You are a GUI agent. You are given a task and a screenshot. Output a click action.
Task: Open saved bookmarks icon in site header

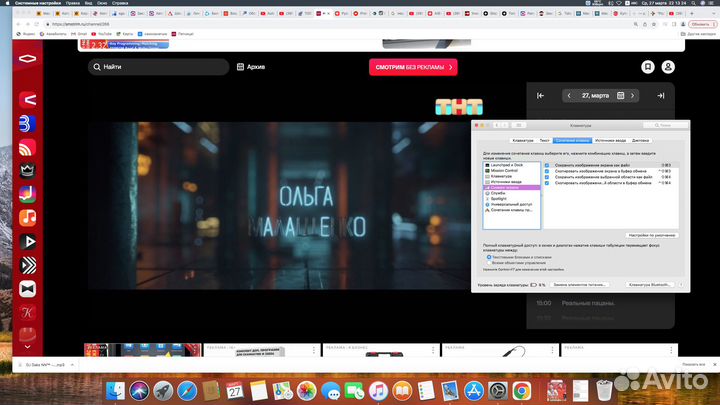coord(647,67)
